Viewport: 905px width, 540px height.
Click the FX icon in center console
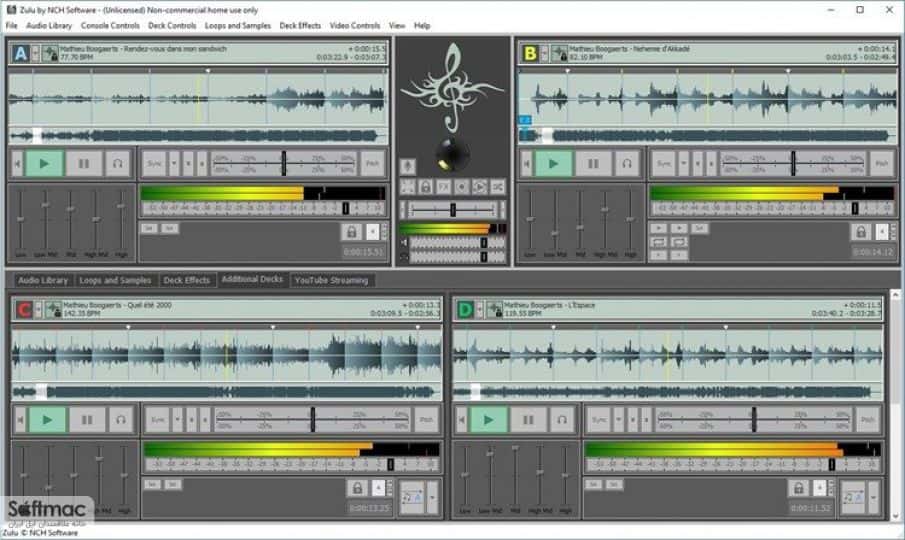point(443,187)
